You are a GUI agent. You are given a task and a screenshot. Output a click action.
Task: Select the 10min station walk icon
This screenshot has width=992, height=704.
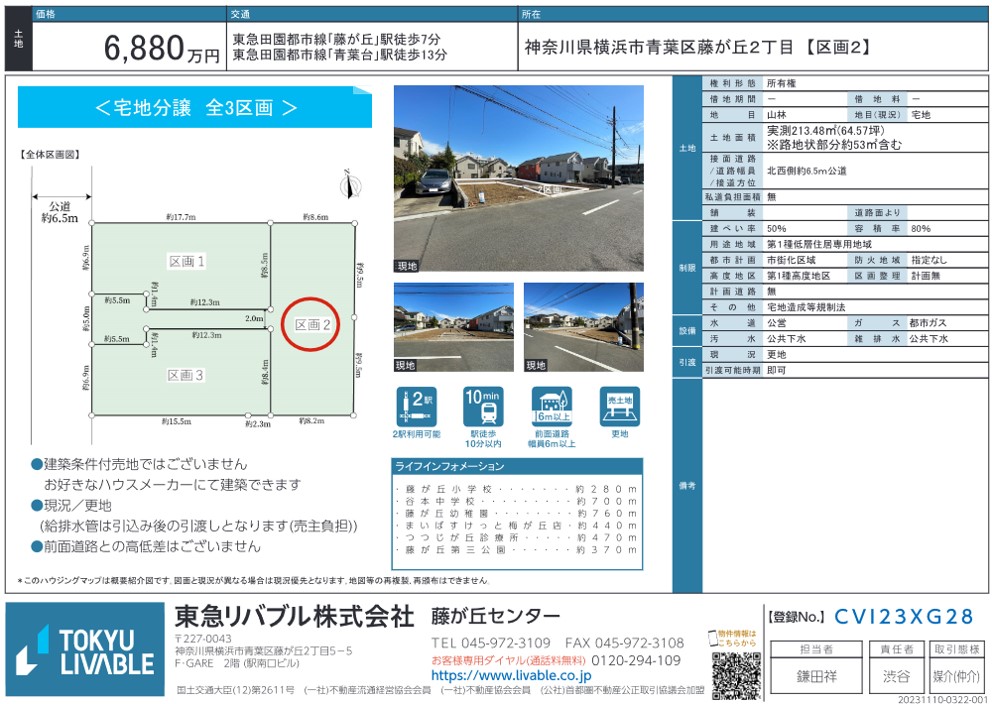pos(483,407)
